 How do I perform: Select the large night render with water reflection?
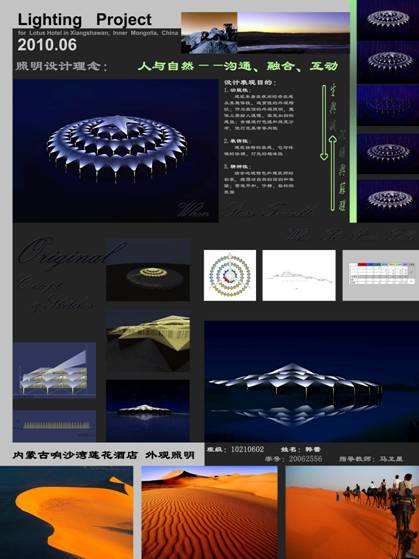click(311, 381)
